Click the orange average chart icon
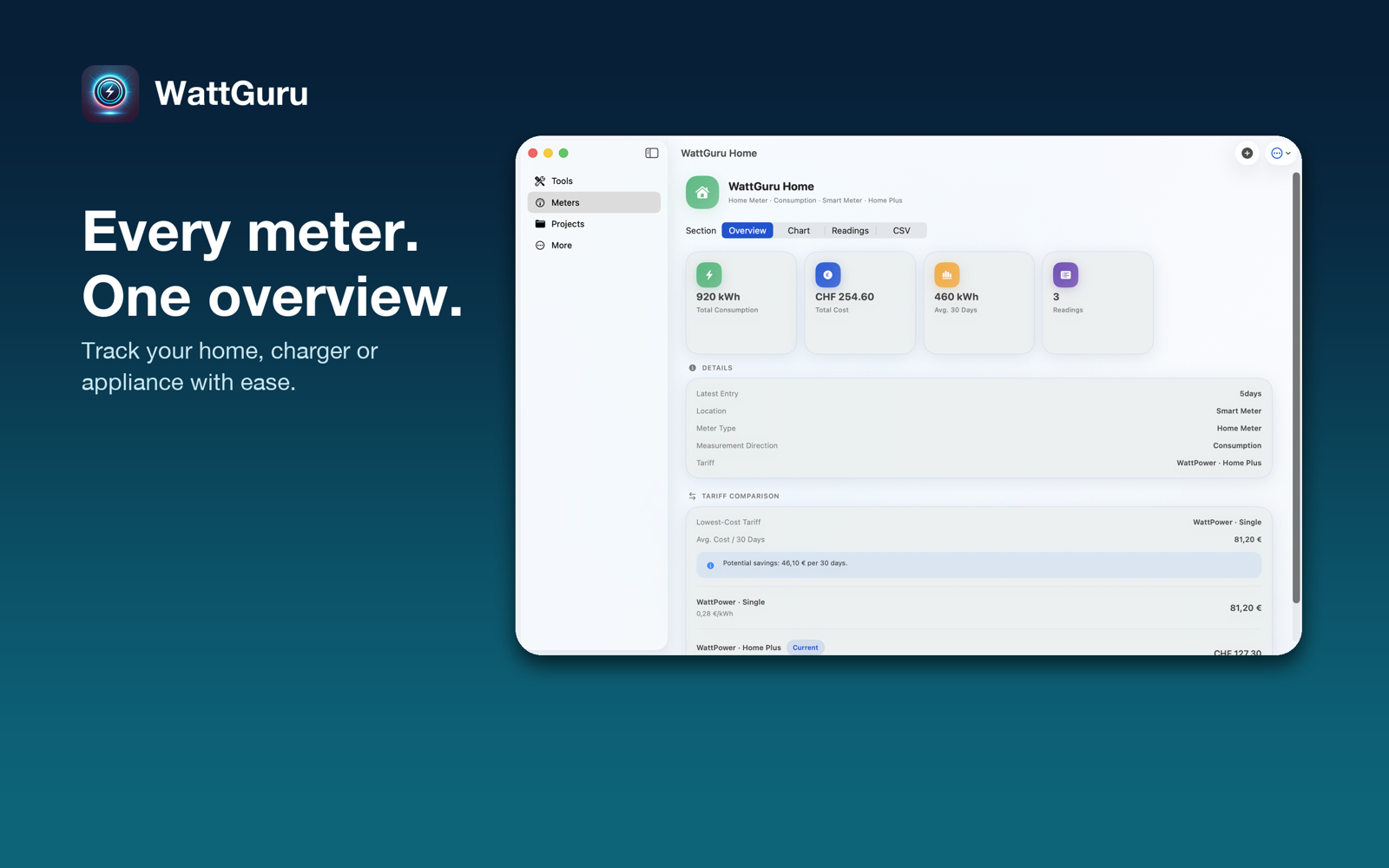Image resolution: width=1389 pixels, height=868 pixels. click(946, 275)
